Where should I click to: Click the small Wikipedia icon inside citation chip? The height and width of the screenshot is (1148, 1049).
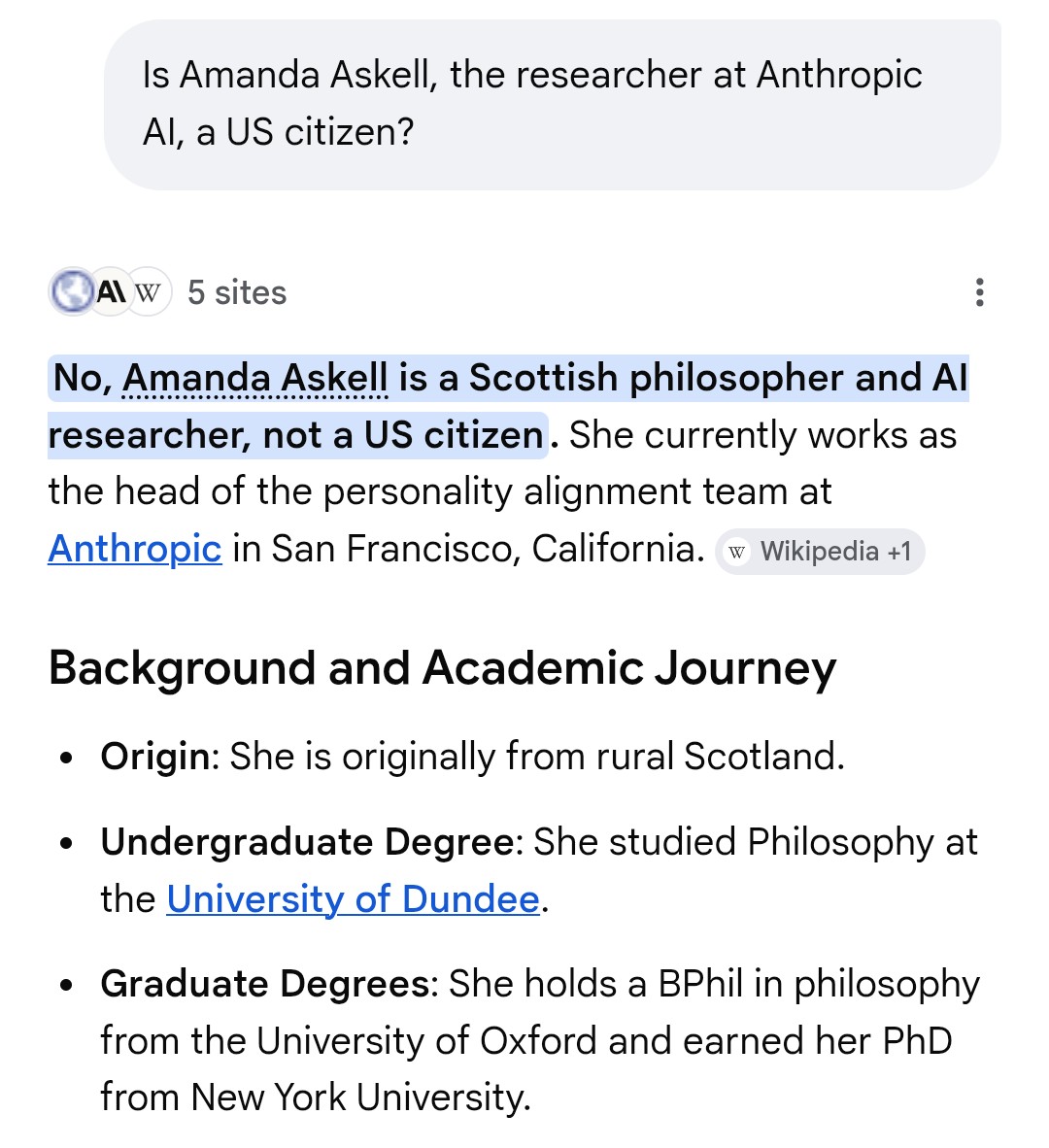[737, 552]
